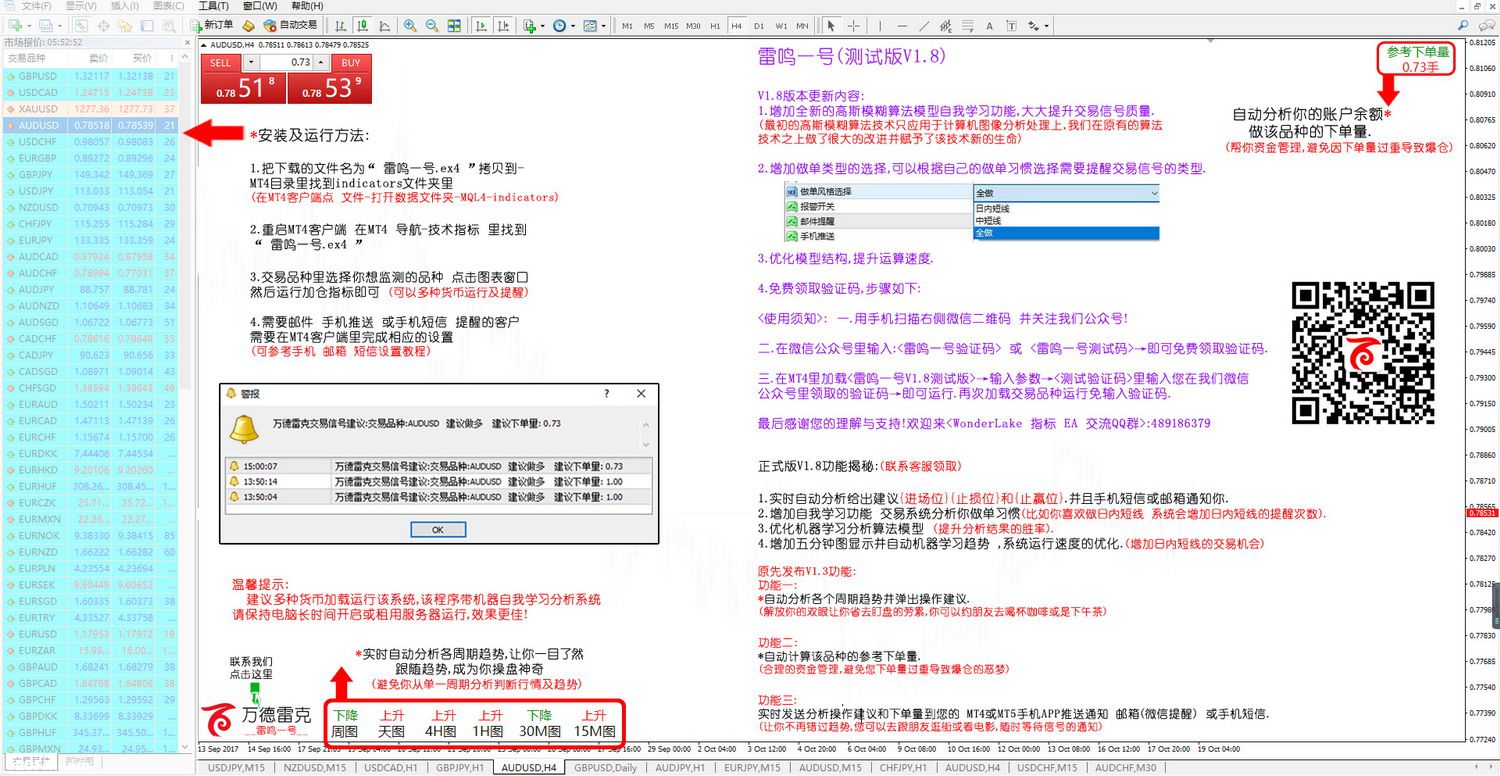Toggle chart auto scroll icon
Viewport: 1500px width, 776px height.
481,25
